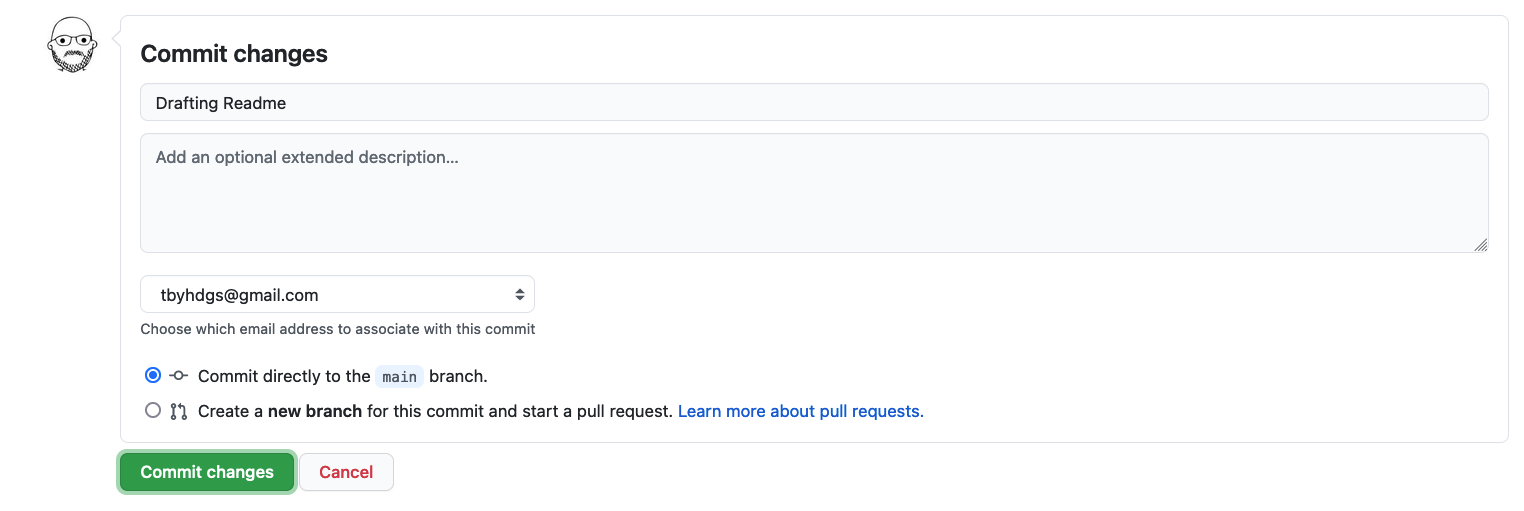Click the green Commit changes button
The width and height of the screenshot is (1524, 511).
207,472
